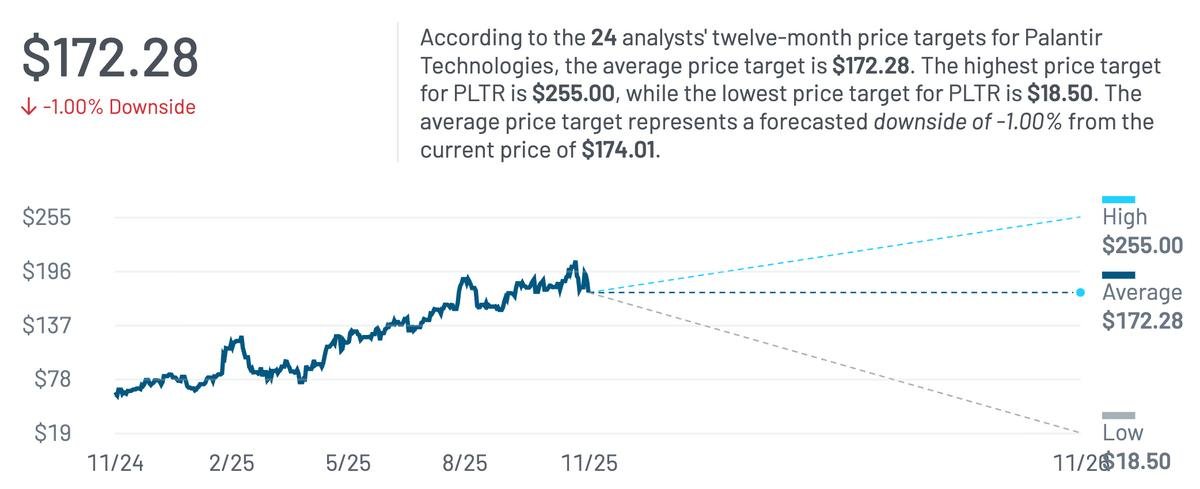Click the $78 y-axis label
1200x489 pixels.
point(54,379)
